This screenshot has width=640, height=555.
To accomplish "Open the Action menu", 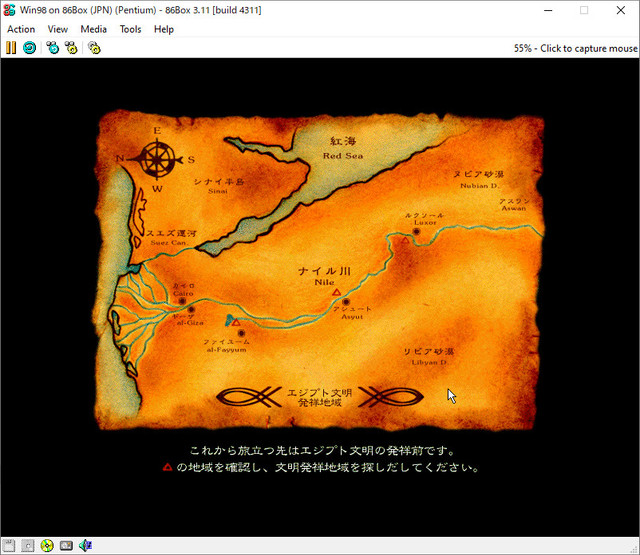I will click(21, 29).
